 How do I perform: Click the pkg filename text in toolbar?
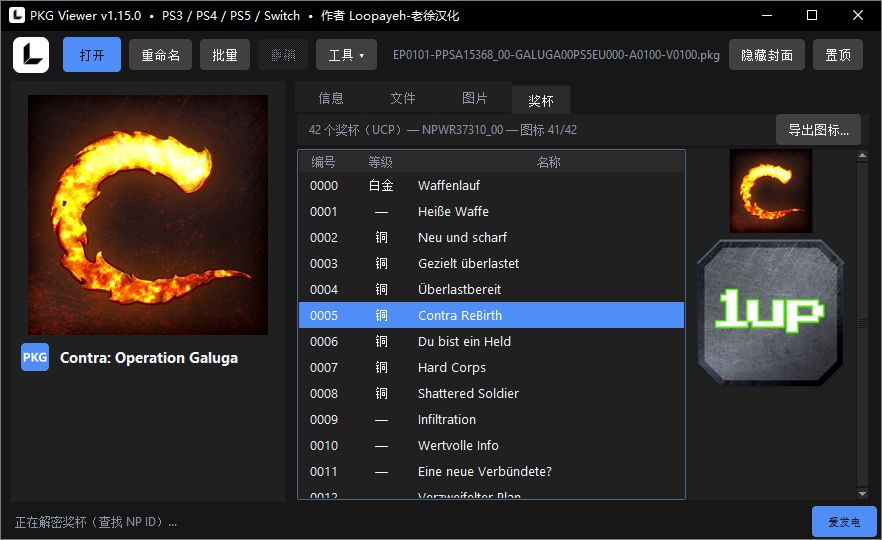click(556, 55)
